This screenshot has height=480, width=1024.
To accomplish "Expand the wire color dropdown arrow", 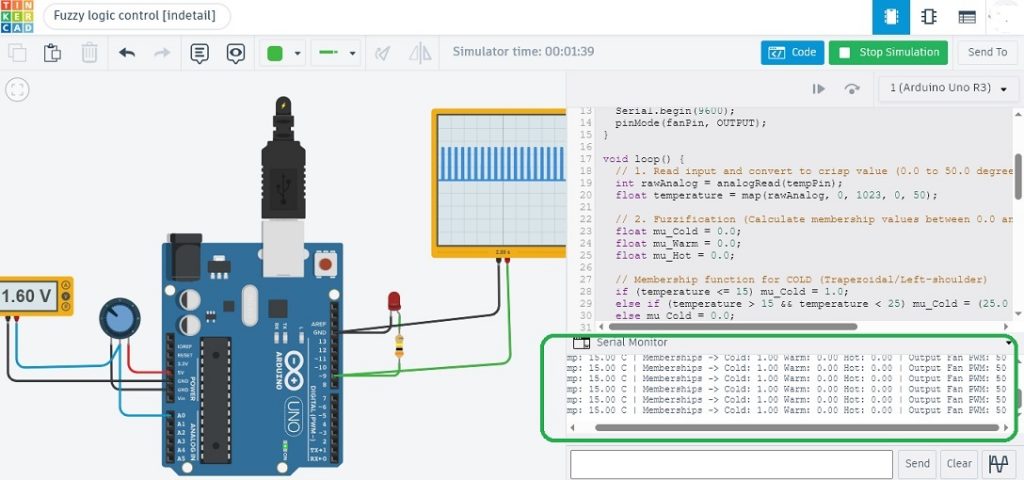I will pos(298,54).
